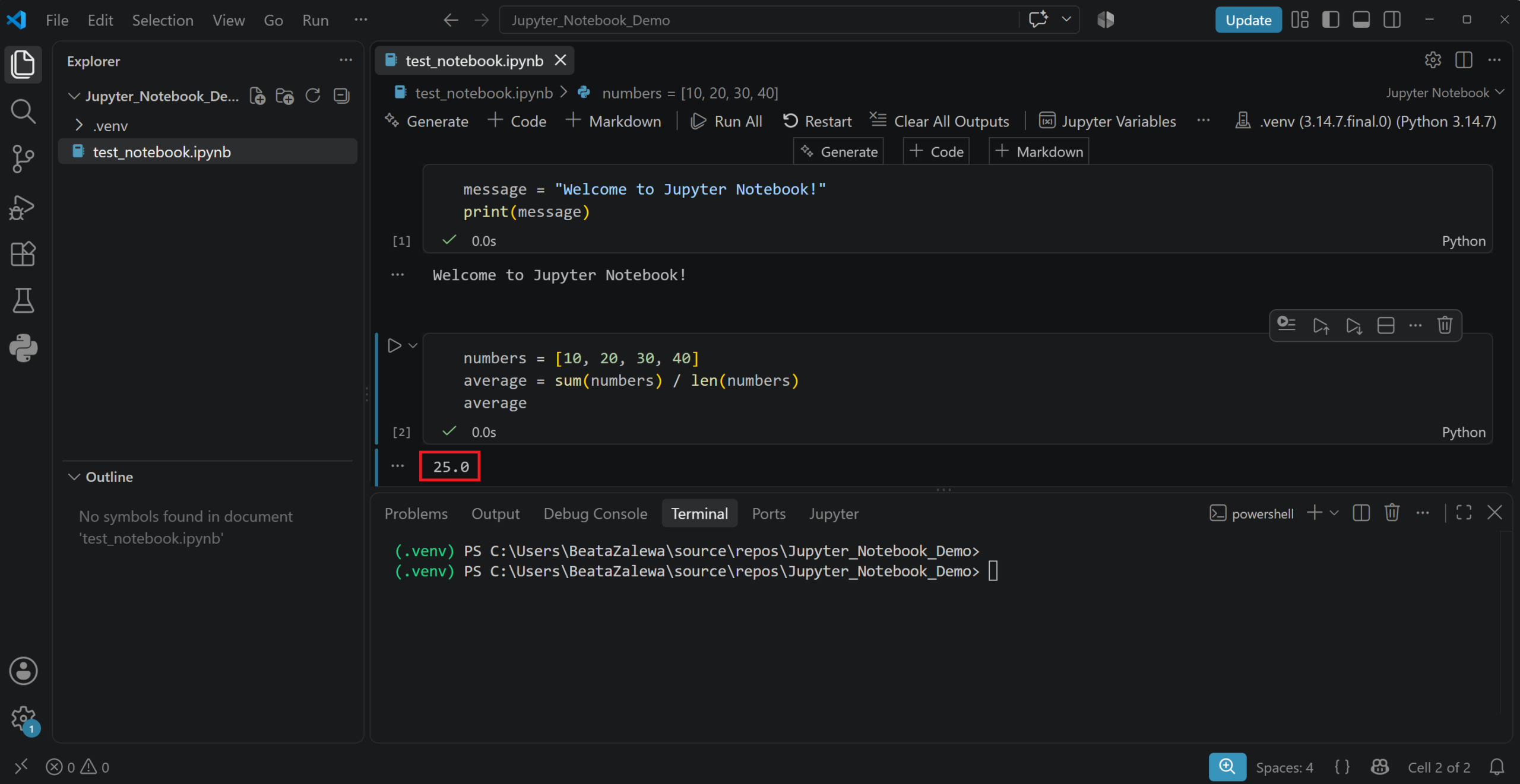Click the Jupyter_Notebook_Demo command center search box
The image size is (1520, 784).
click(x=760, y=20)
